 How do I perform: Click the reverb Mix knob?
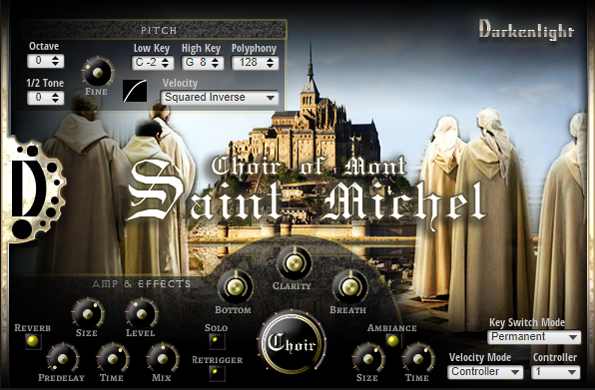click(x=162, y=359)
